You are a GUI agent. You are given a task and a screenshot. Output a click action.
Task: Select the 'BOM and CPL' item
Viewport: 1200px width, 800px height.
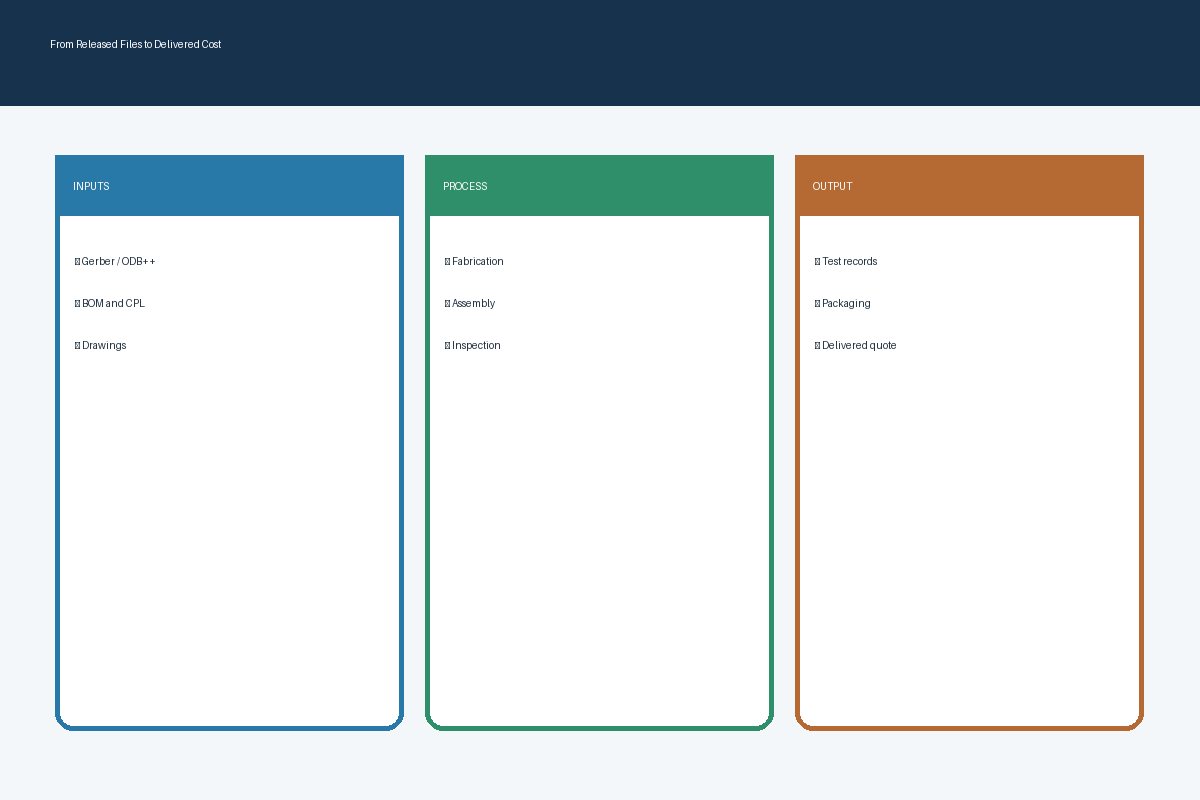[109, 303]
